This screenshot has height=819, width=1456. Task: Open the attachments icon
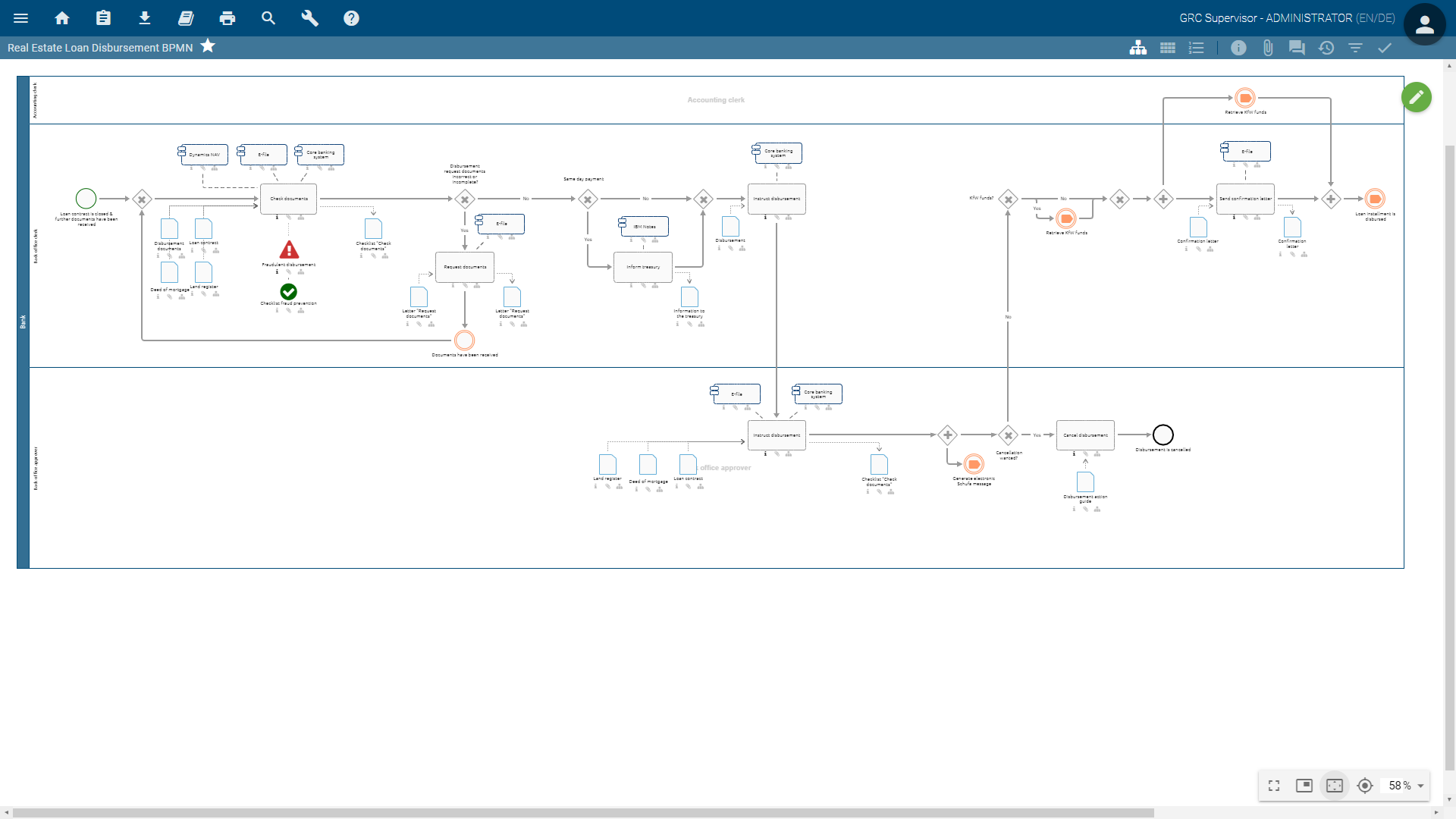tap(1267, 48)
